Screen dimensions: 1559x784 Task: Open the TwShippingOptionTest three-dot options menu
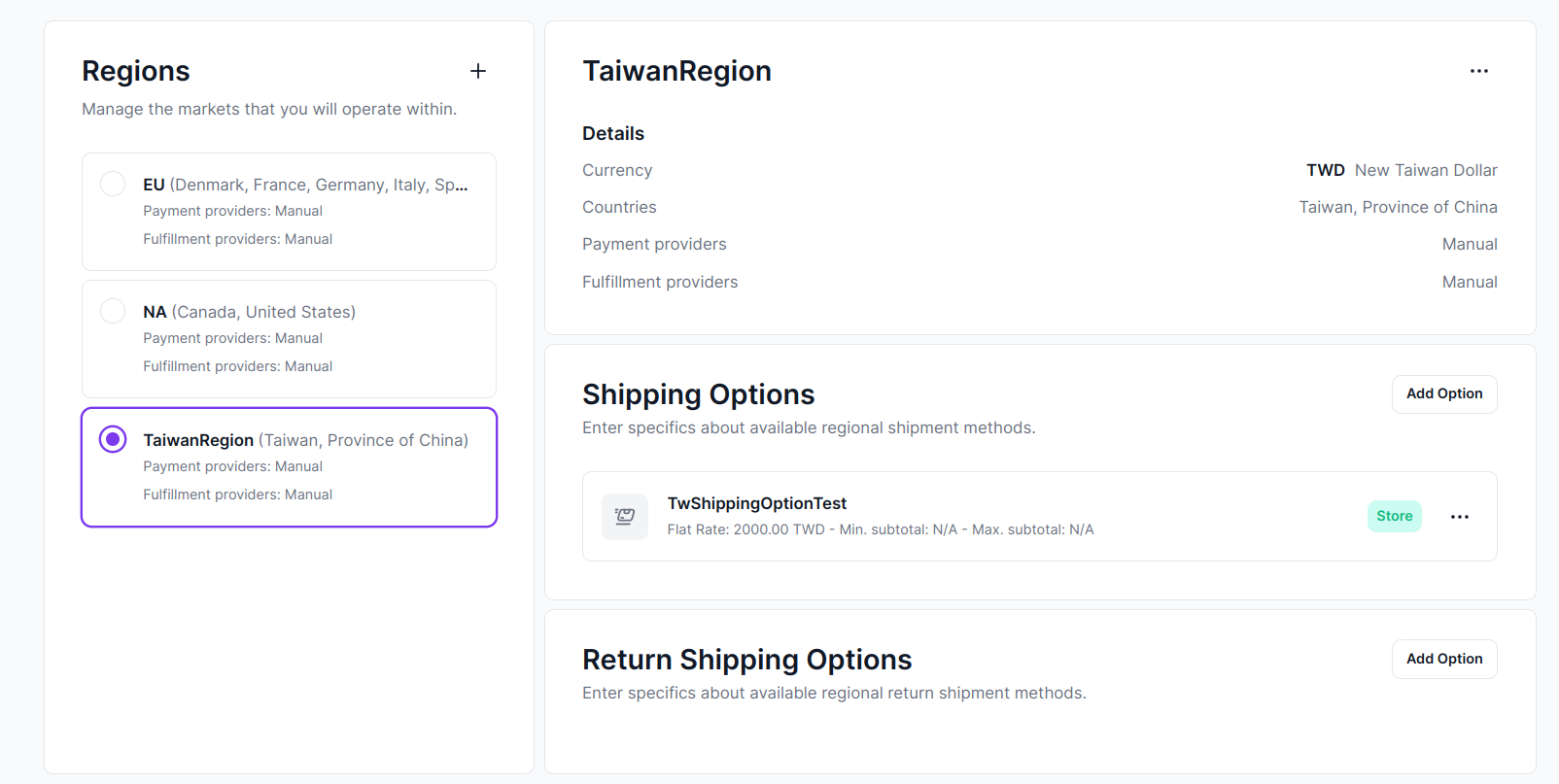coord(1459,517)
